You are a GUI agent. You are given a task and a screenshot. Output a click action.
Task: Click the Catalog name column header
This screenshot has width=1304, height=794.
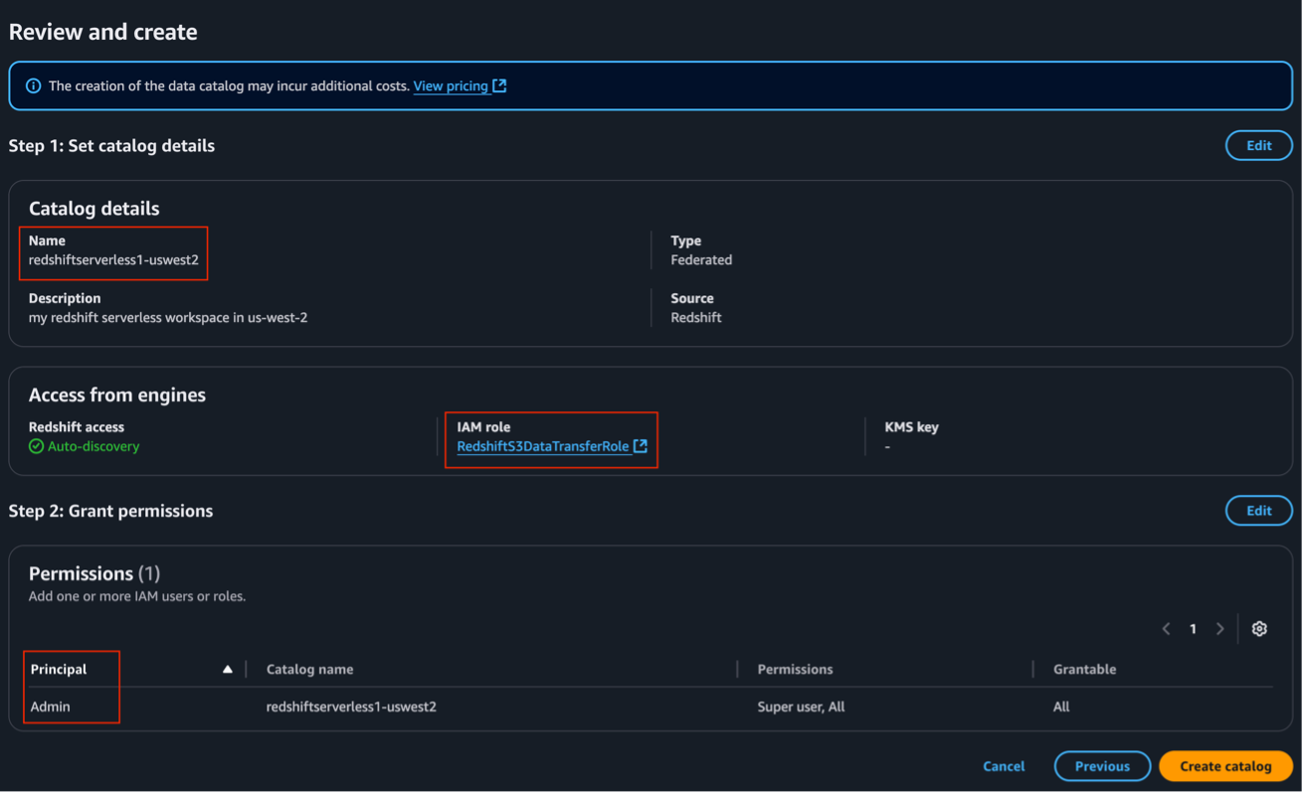click(x=310, y=669)
